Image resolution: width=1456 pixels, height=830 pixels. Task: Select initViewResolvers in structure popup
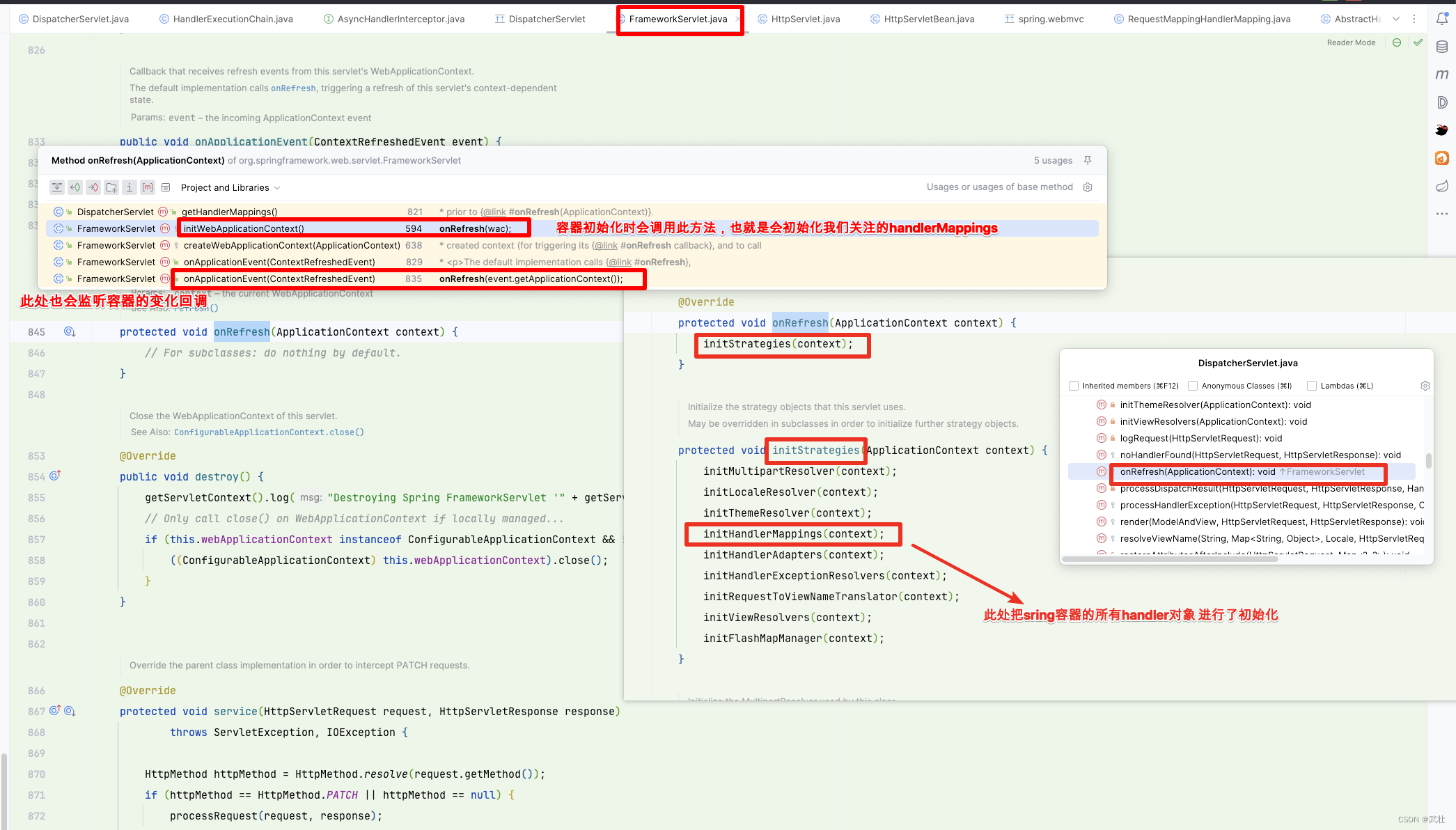tap(1242, 421)
